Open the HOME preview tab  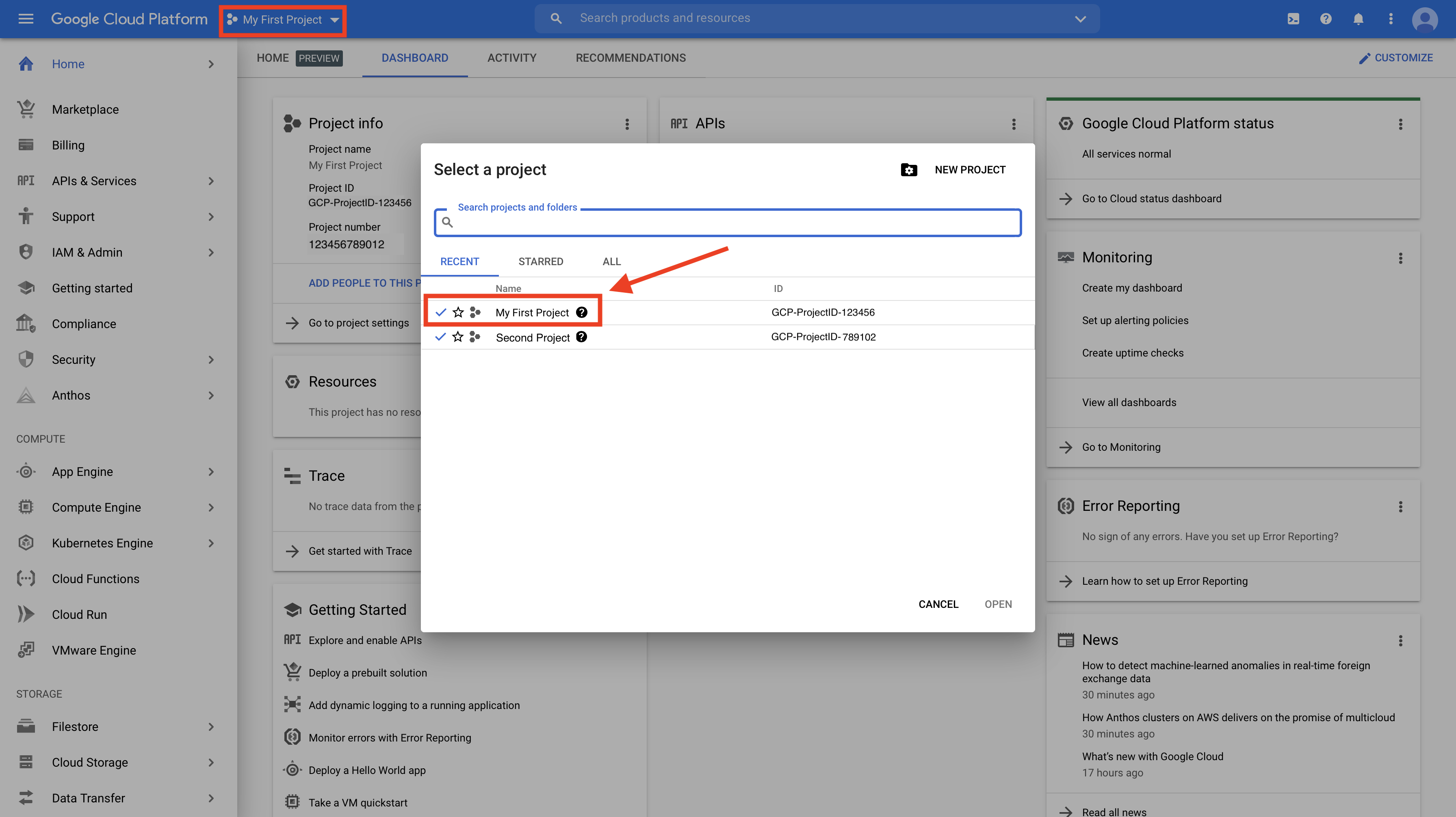pos(299,58)
